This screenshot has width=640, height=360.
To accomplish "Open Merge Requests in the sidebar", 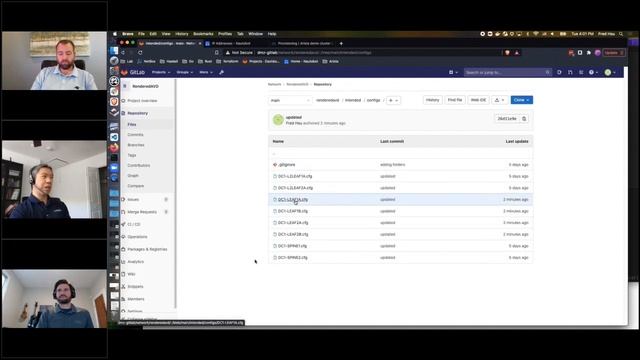I will point(142,212).
